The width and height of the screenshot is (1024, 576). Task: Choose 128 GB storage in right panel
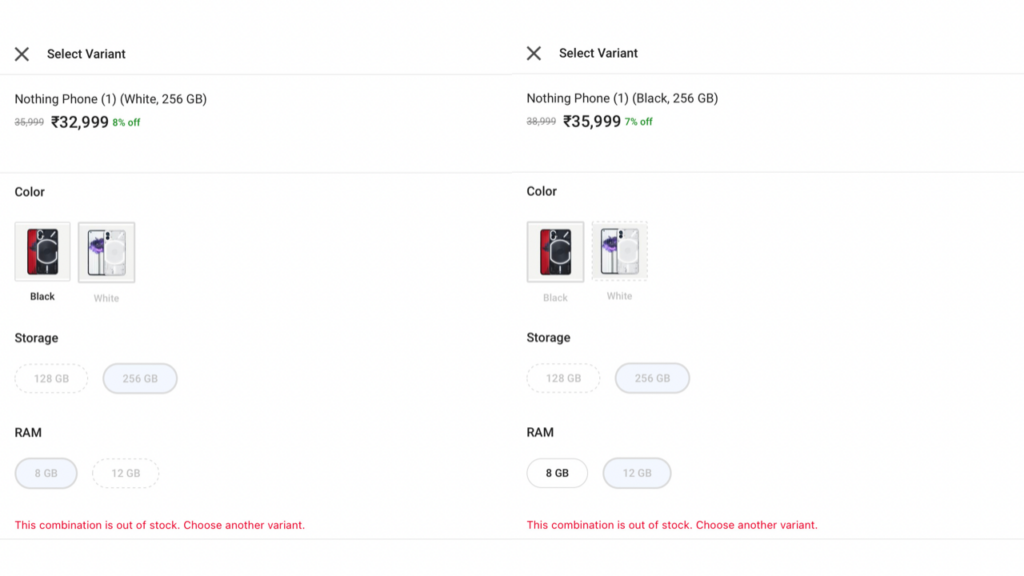(563, 378)
